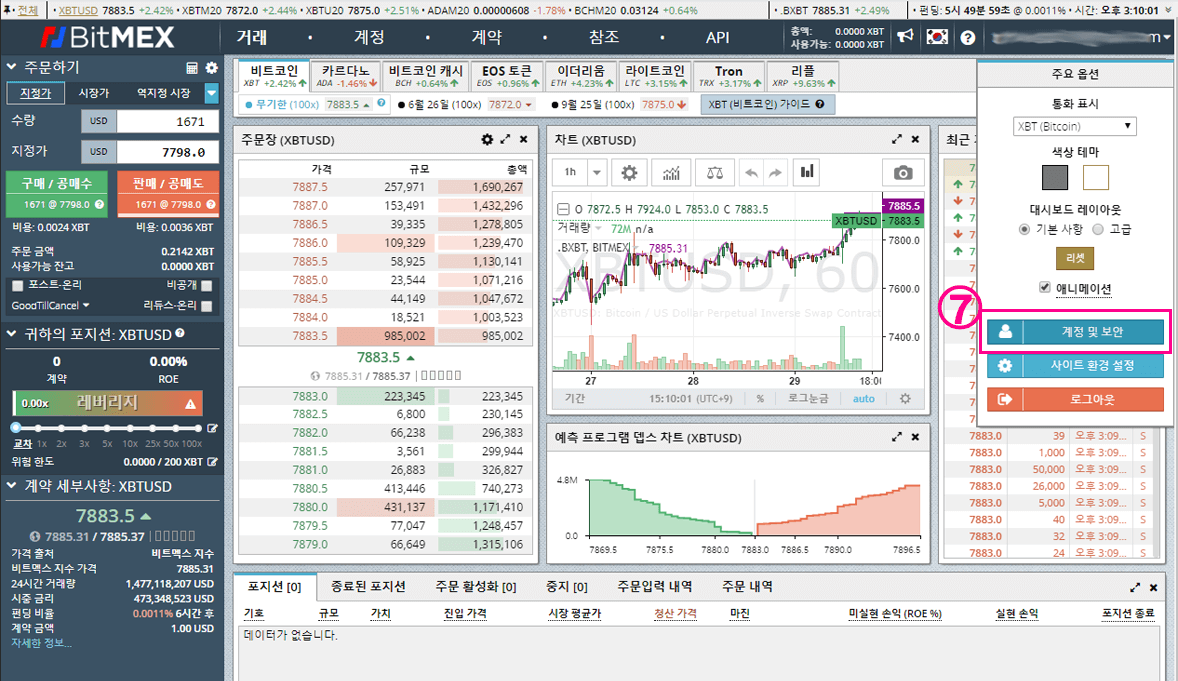Show help for XBTUSD position heading

180,333
